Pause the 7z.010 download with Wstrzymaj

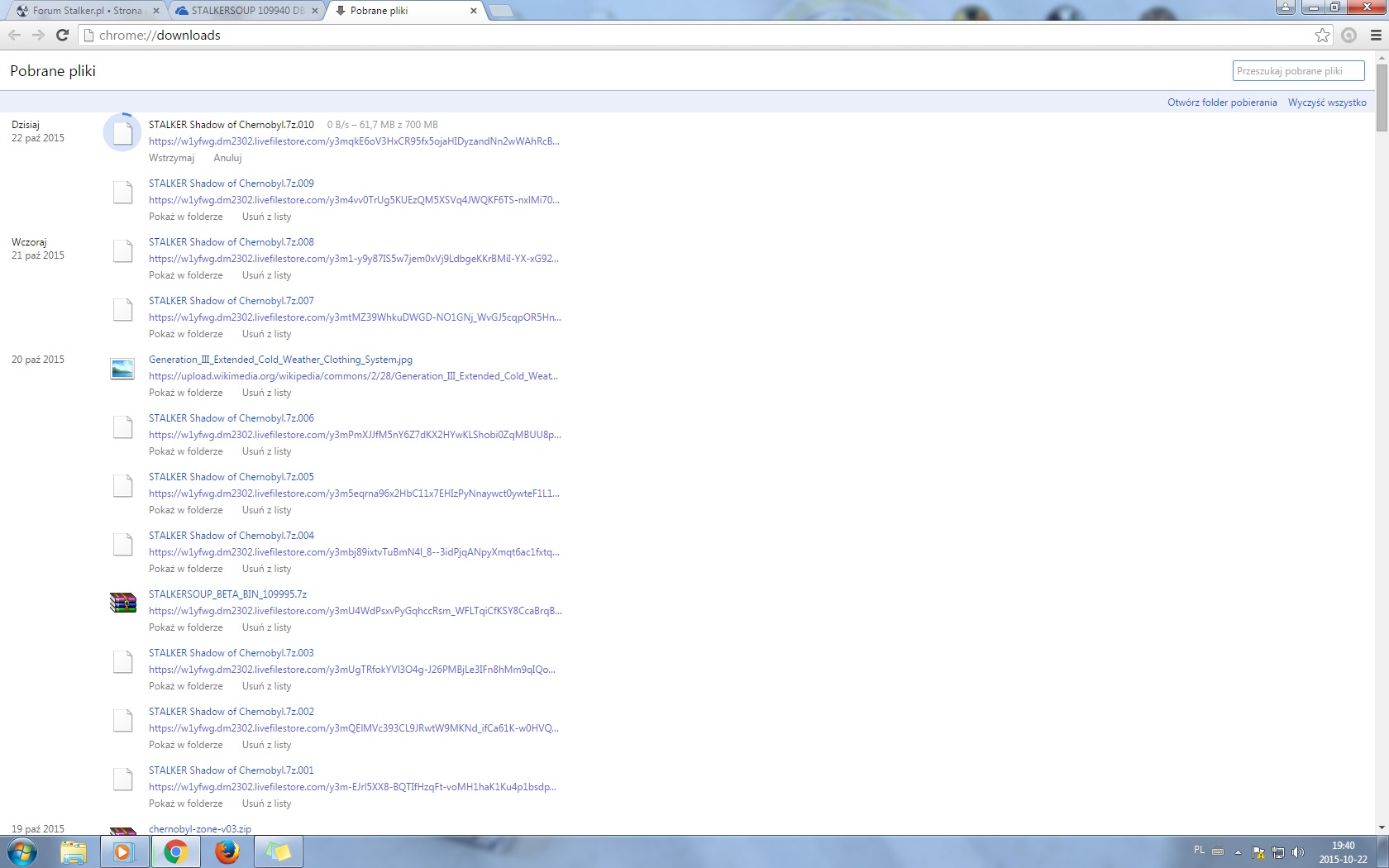point(171,158)
